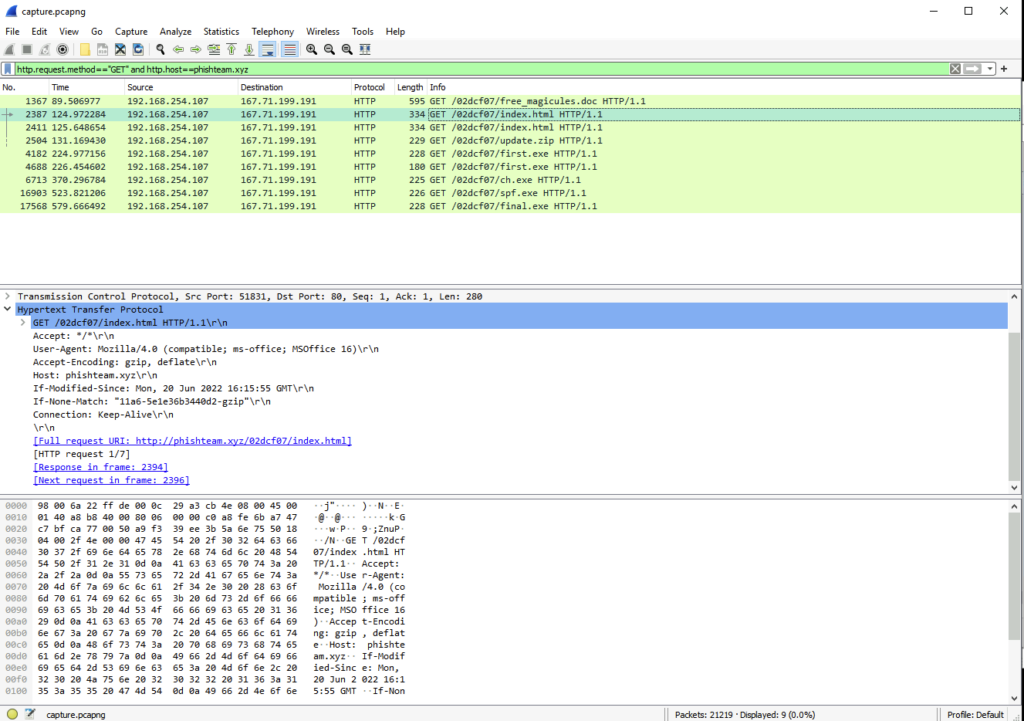Click the Resize columns to fit content icon
Image resolution: width=1024 pixels, height=721 pixels.
pyautogui.click(x=365, y=50)
